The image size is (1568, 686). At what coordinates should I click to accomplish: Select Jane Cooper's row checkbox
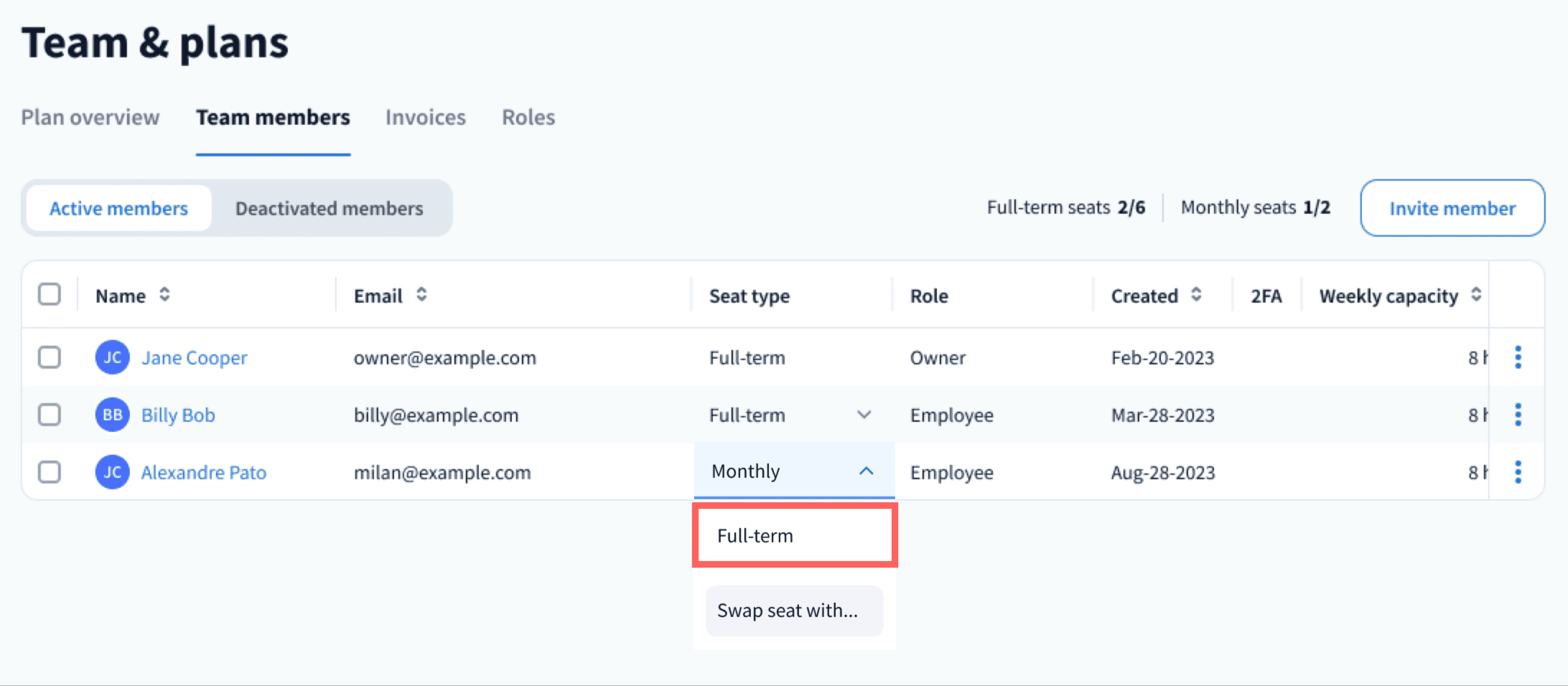[50, 357]
